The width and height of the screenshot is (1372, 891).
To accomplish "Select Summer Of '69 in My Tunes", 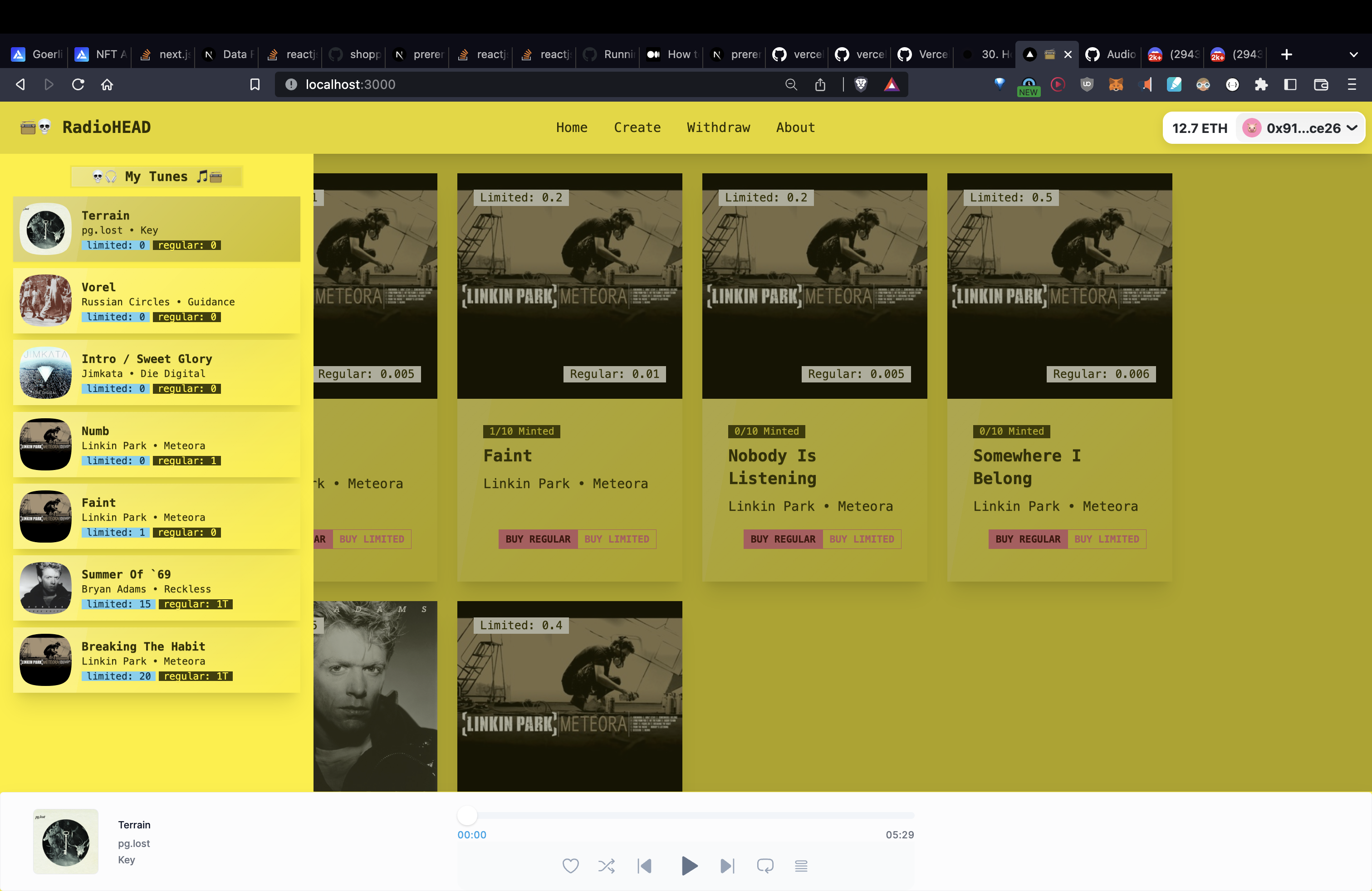I will pos(156,588).
